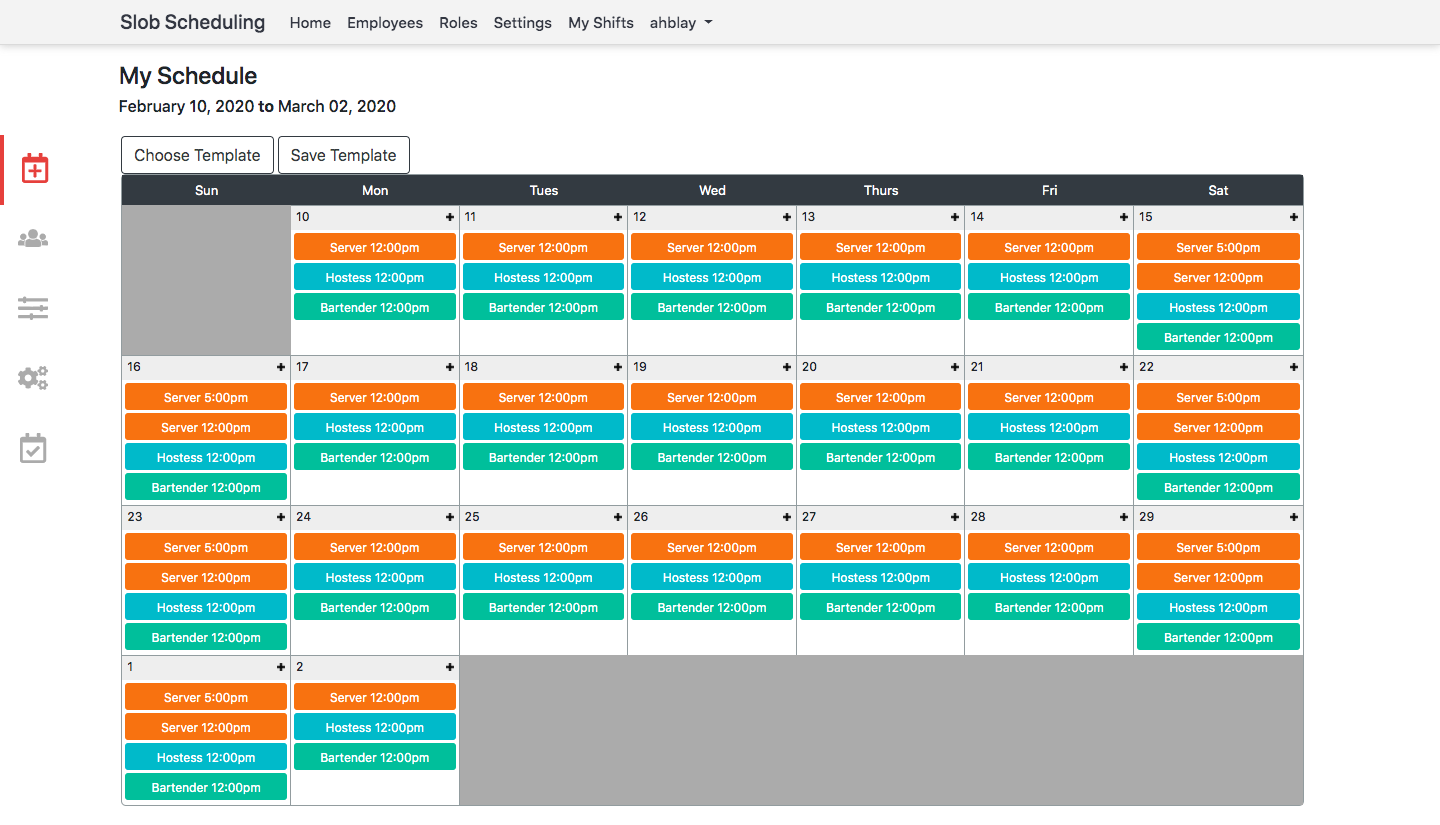
Task: Open Settings in navbar
Action: click(522, 22)
